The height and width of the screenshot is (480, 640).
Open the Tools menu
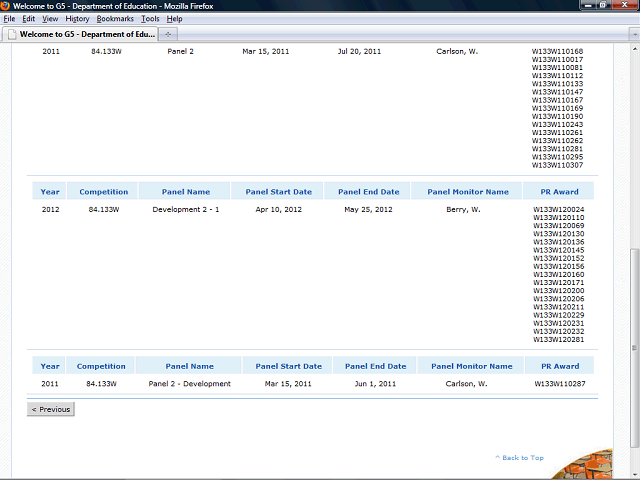tap(150, 19)
